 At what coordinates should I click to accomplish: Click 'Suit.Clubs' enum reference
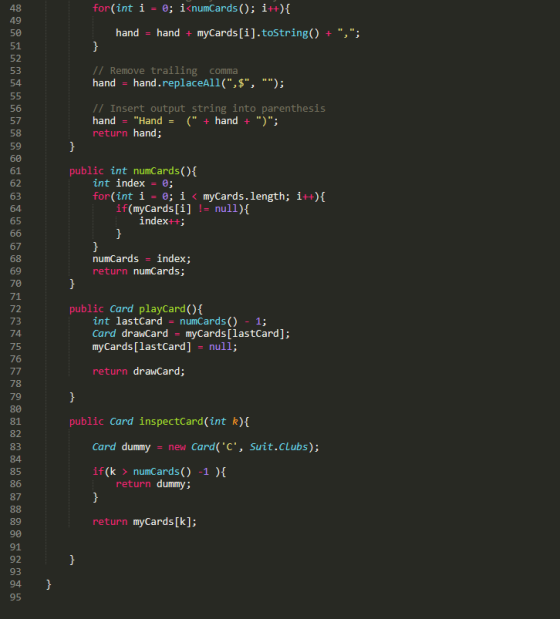tap(279, 447)
